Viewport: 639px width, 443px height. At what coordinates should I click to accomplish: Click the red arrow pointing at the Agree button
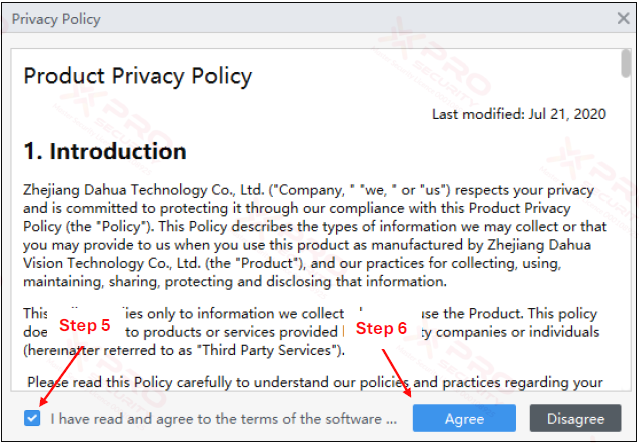pyautogui.click(x=397, y=373)
